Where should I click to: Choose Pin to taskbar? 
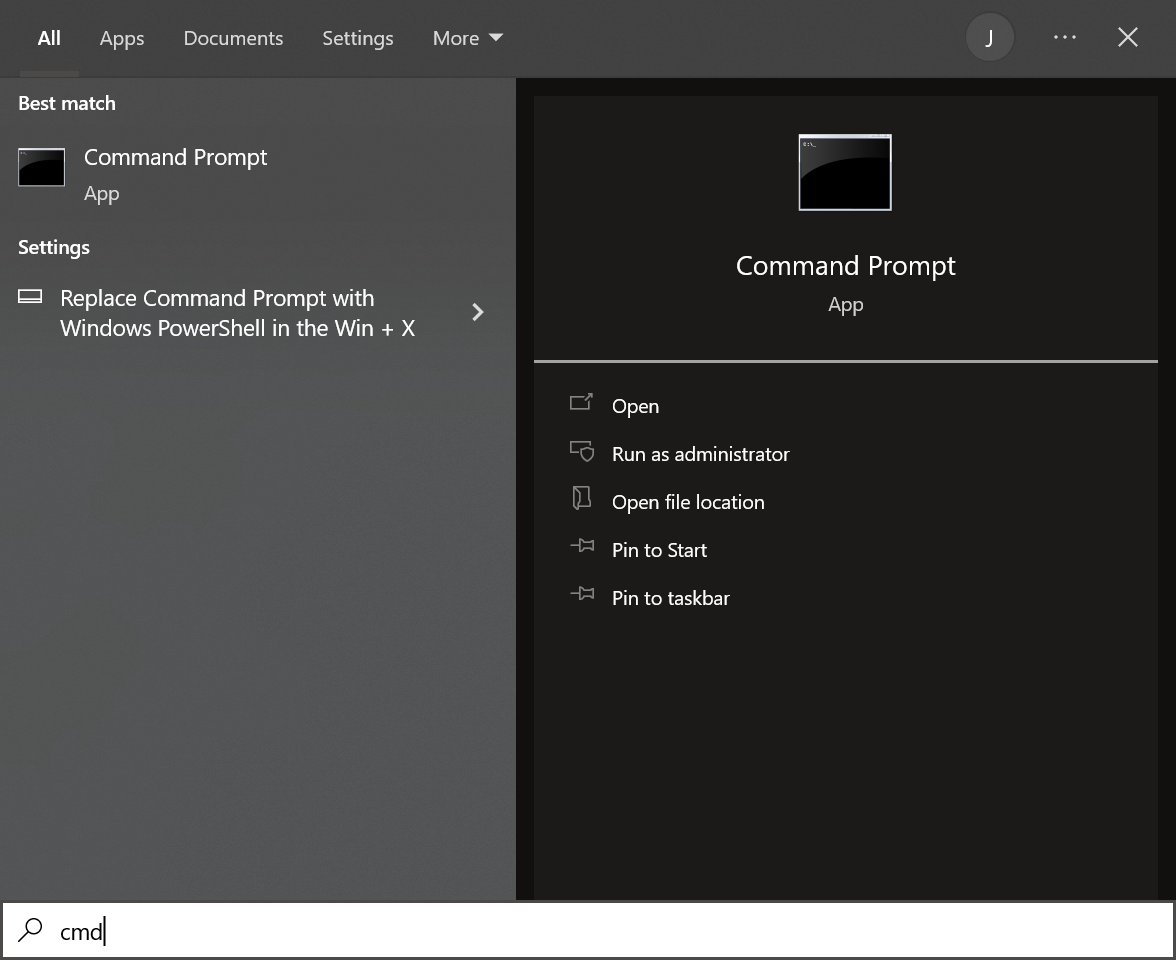(x=670, y=598)
